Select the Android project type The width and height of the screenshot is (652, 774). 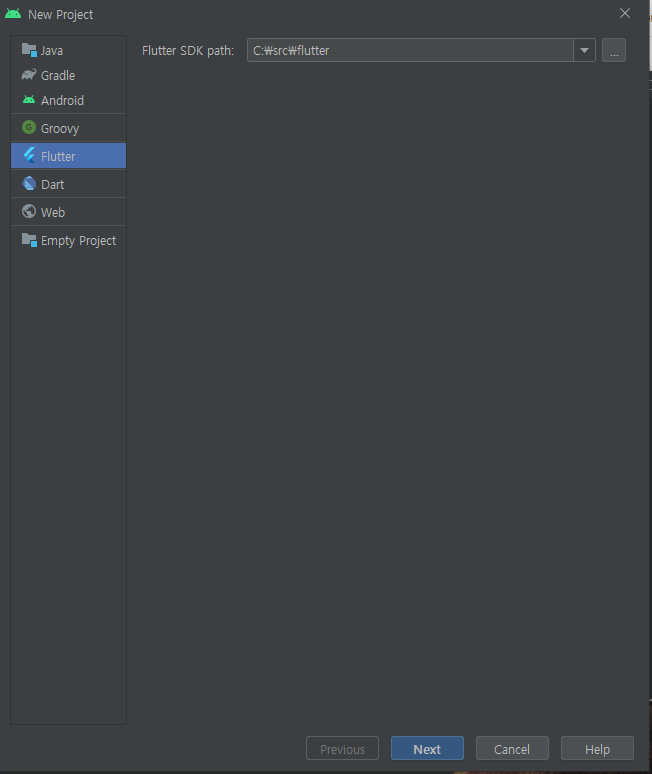pos(68,100)
